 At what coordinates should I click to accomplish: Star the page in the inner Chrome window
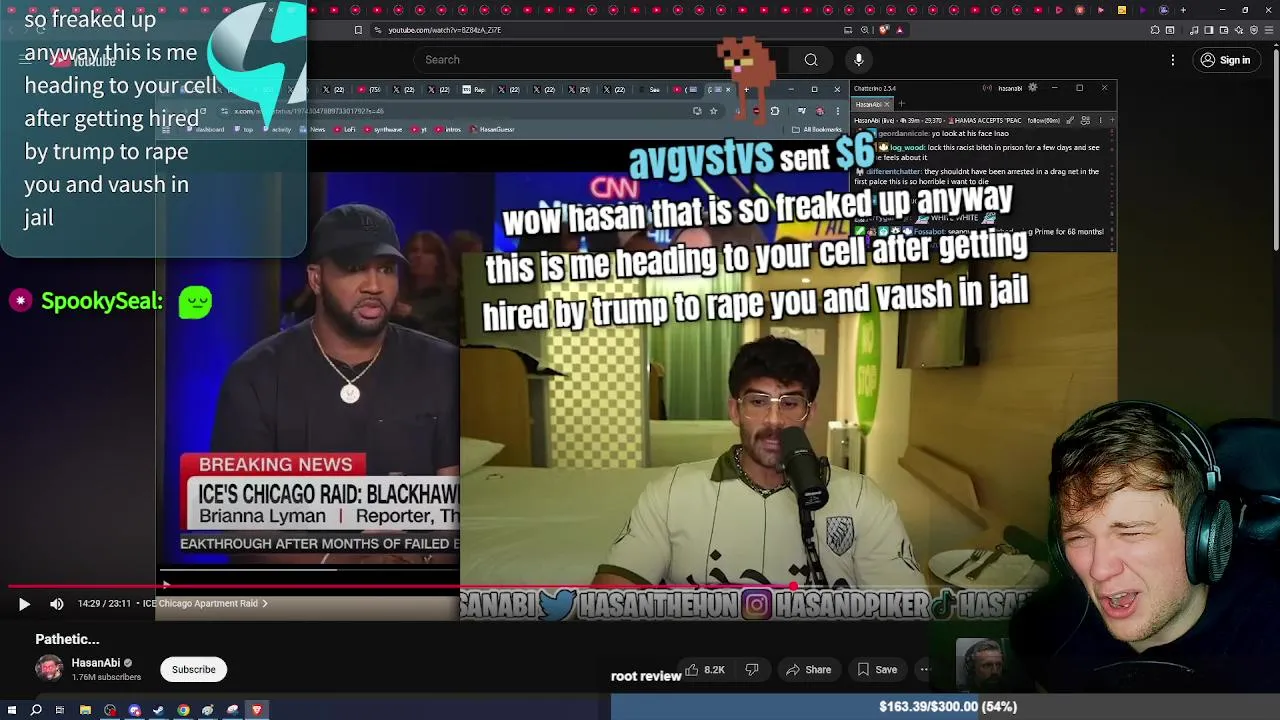(713, 111)
